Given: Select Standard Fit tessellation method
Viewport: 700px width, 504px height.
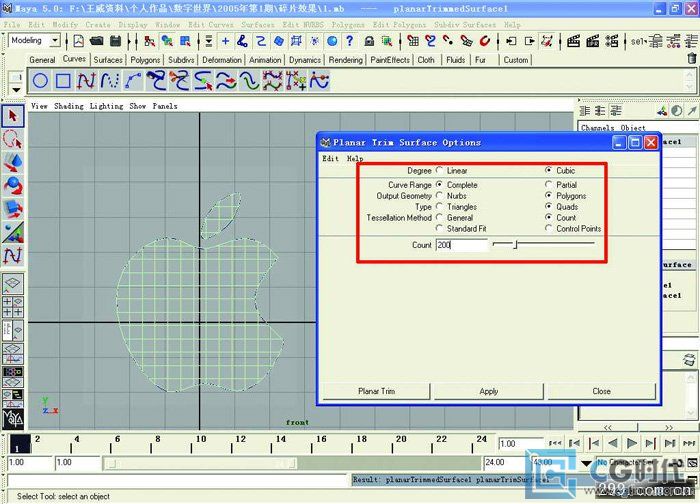Looking at the screenshot, I should tap(440, 228).
